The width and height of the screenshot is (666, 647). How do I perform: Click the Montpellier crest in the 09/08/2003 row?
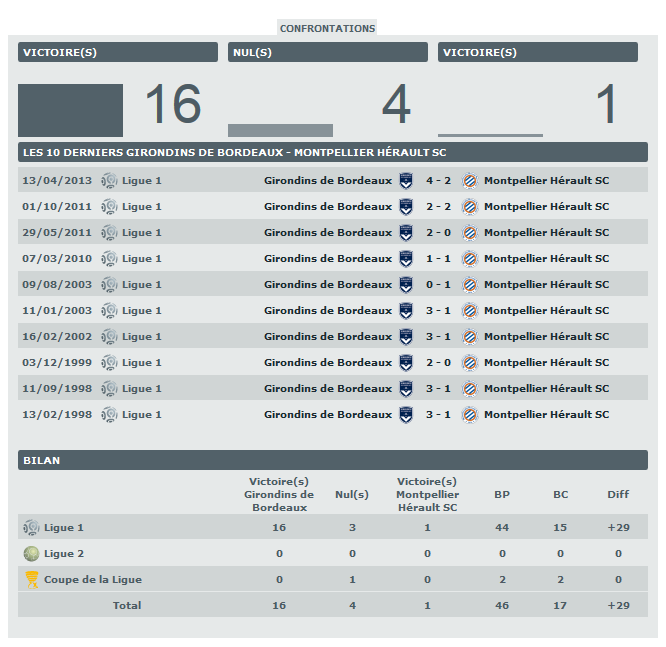(470, 285)
